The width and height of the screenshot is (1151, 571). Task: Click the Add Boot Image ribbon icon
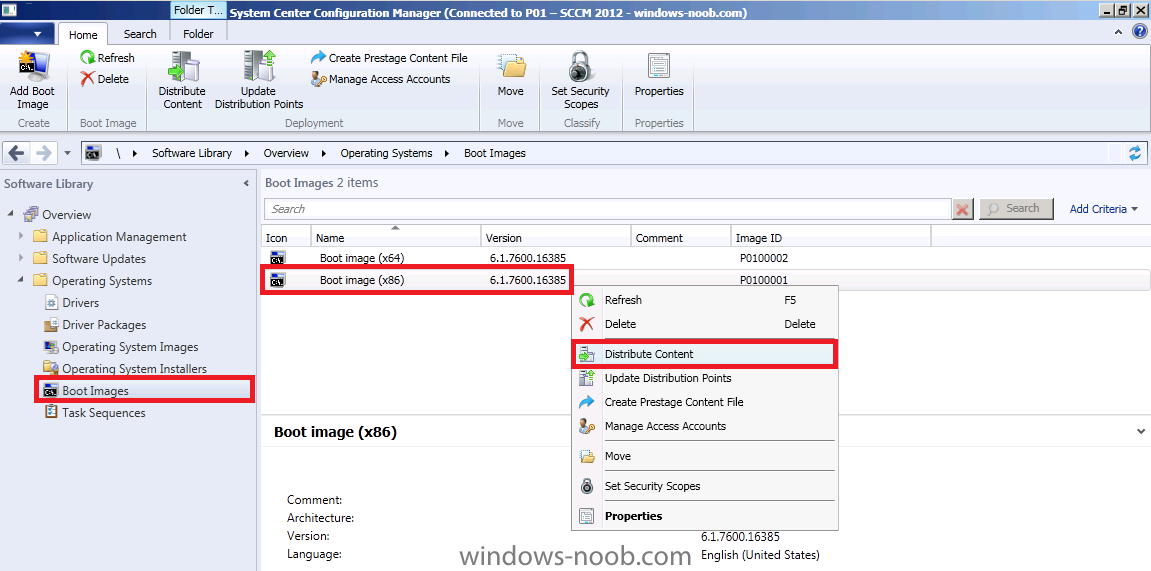[32, 65]
